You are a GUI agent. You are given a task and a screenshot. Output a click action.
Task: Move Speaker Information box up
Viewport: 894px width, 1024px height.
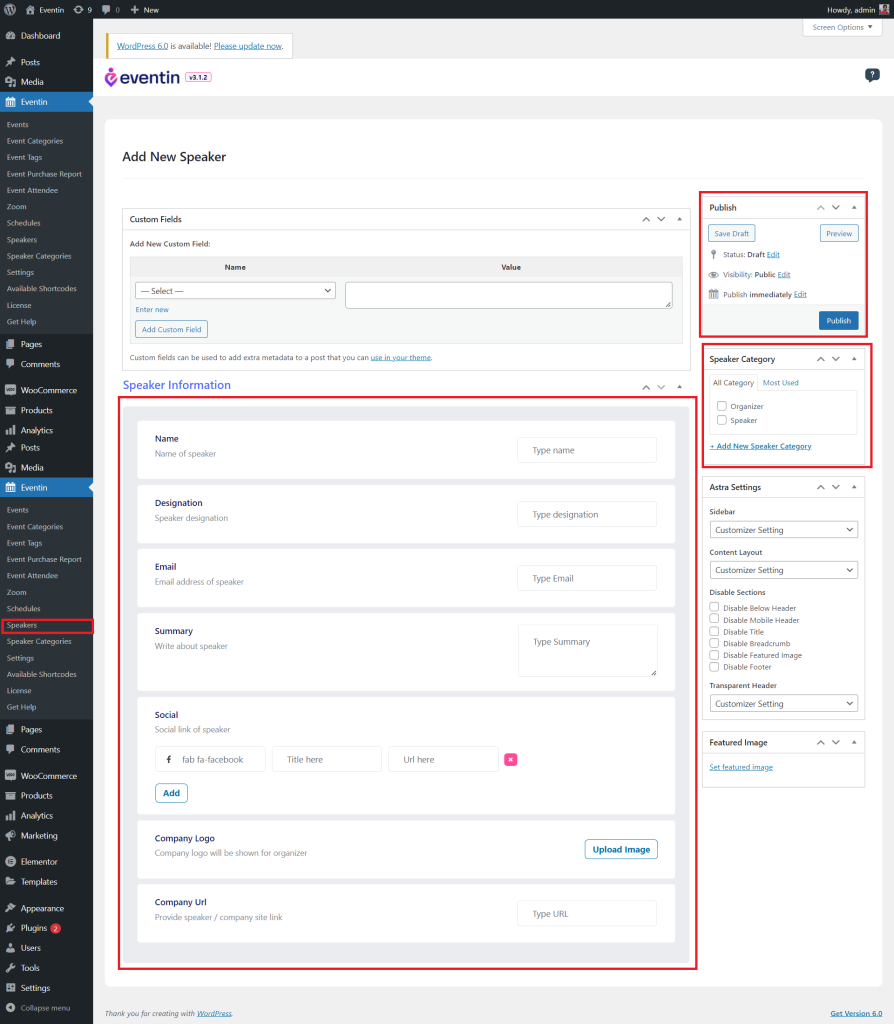point(646,387)
